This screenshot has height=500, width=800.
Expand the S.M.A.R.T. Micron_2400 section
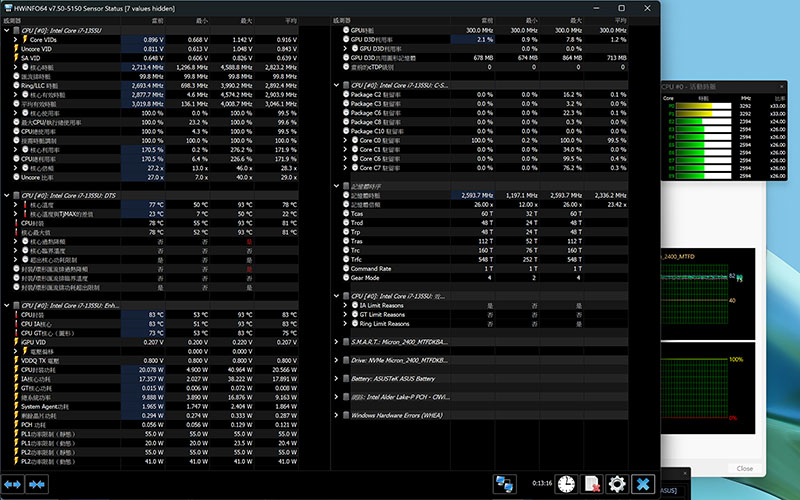point(336,341)
